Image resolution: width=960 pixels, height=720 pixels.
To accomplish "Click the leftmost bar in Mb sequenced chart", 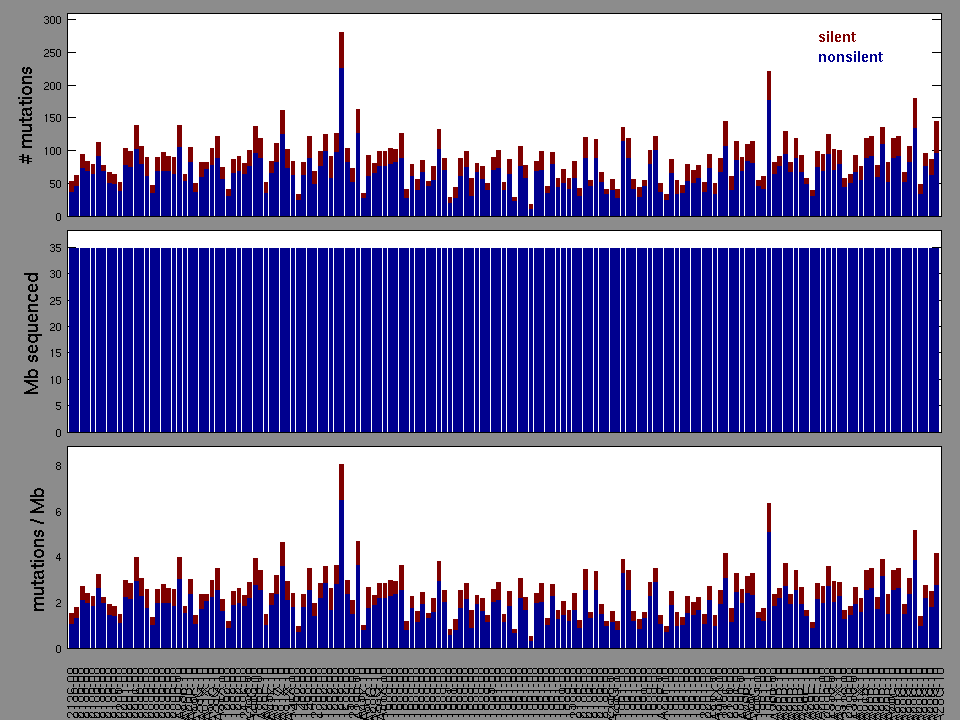I will (x=71, y=340).
